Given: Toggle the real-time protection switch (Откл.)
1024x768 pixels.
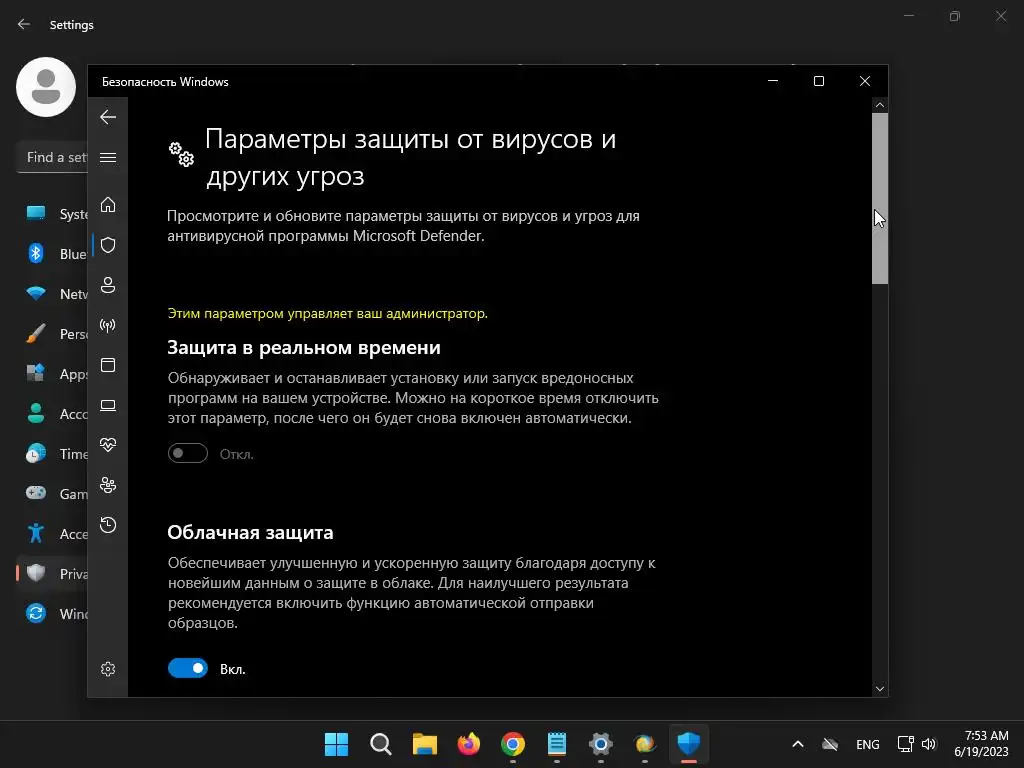Looking at the screenshot, I should click(187, 453).
